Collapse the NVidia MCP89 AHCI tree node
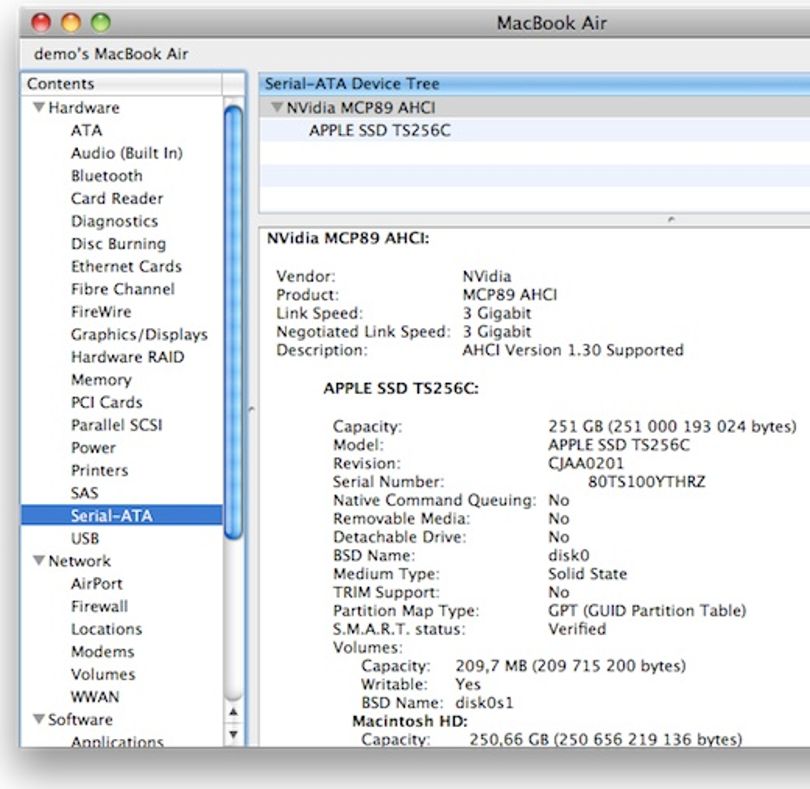Image resolution: width=810 pixels, height=789 pixels. [x=277, y=107]
